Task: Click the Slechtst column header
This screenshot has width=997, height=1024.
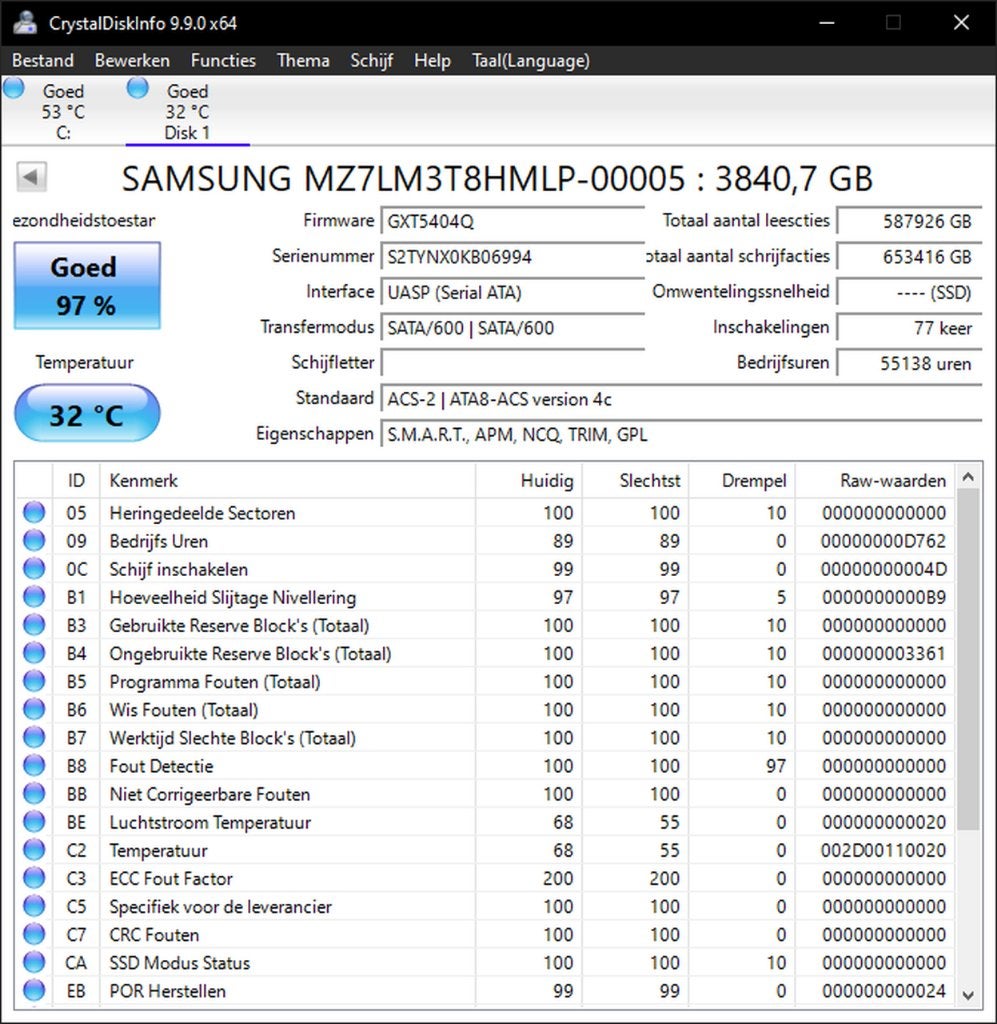Action: coord(635,481)
